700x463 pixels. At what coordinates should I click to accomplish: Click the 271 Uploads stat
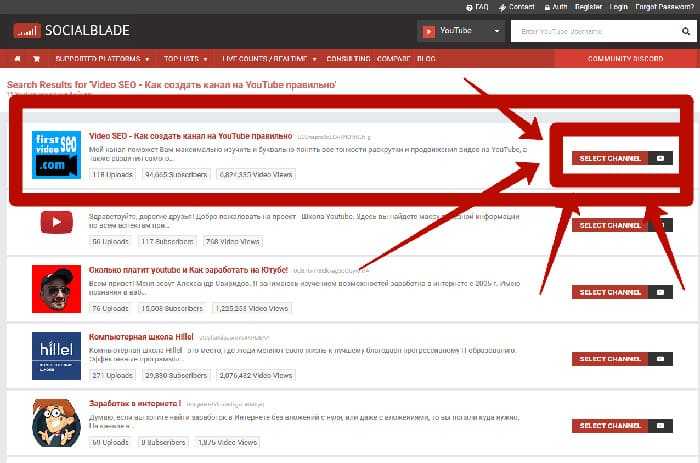pos(112,375)
